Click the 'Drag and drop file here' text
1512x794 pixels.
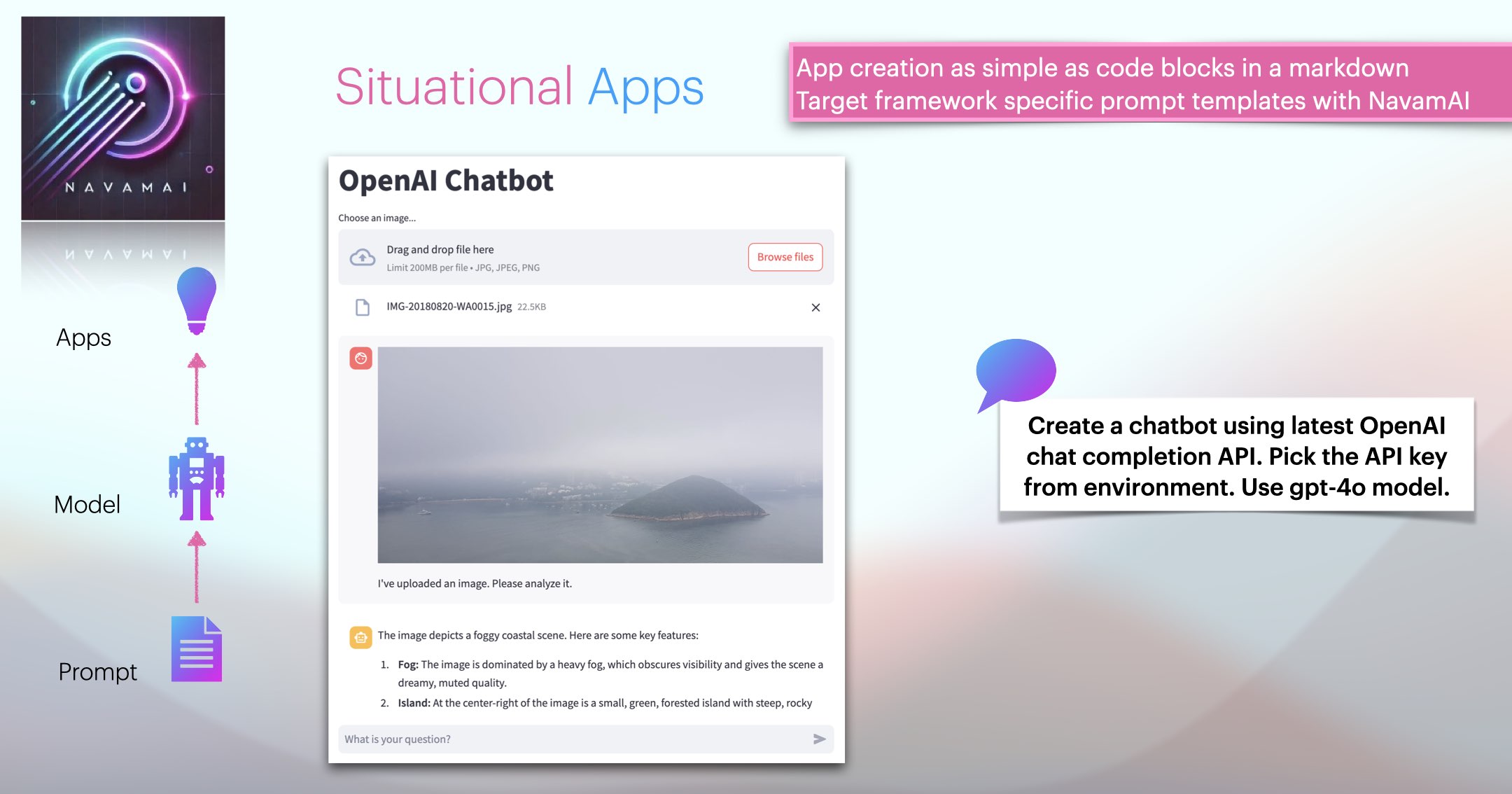click(440, 250)
